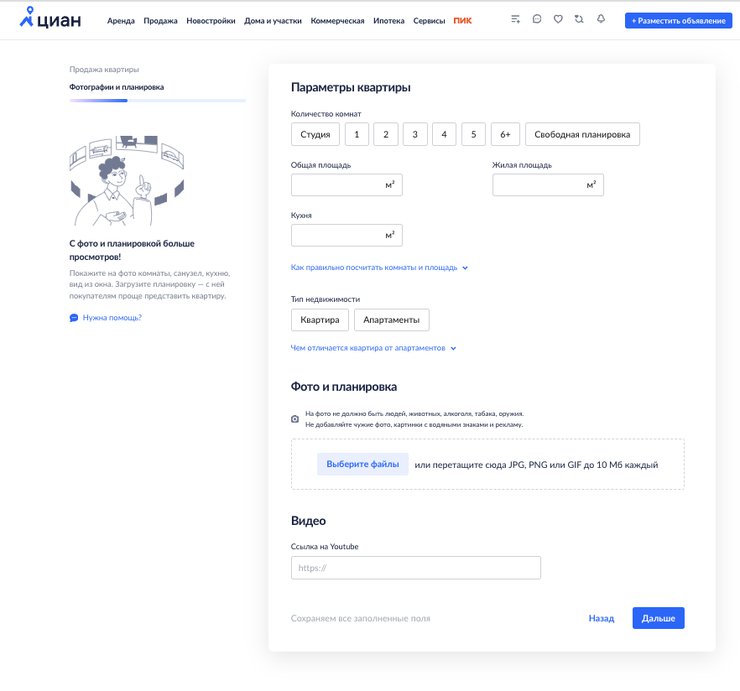
Task: Select Студия as room count
Action: tap(315, 134)
